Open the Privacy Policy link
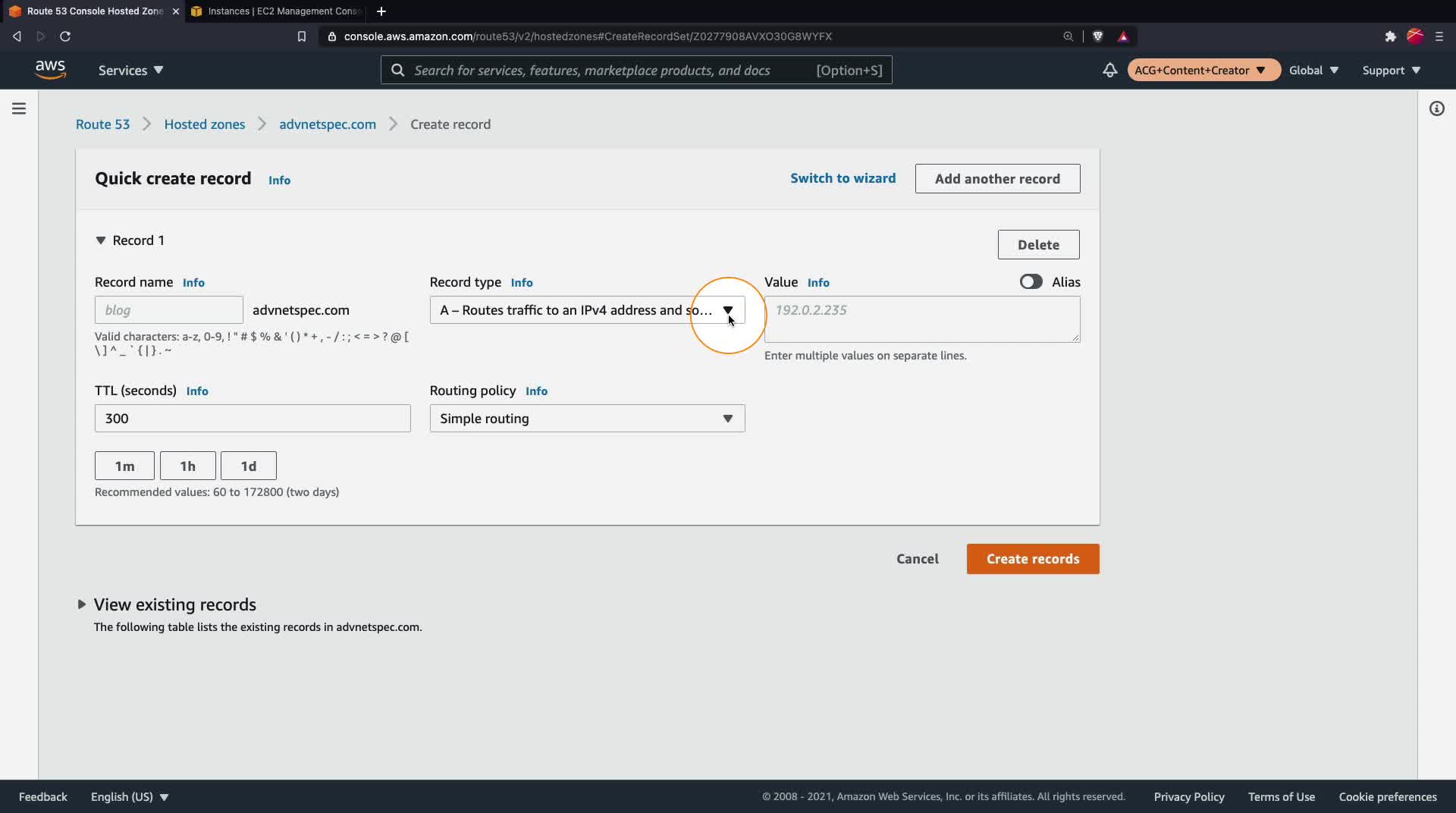This screenshot has height=813, width=1456. [x=1189, y=796]
